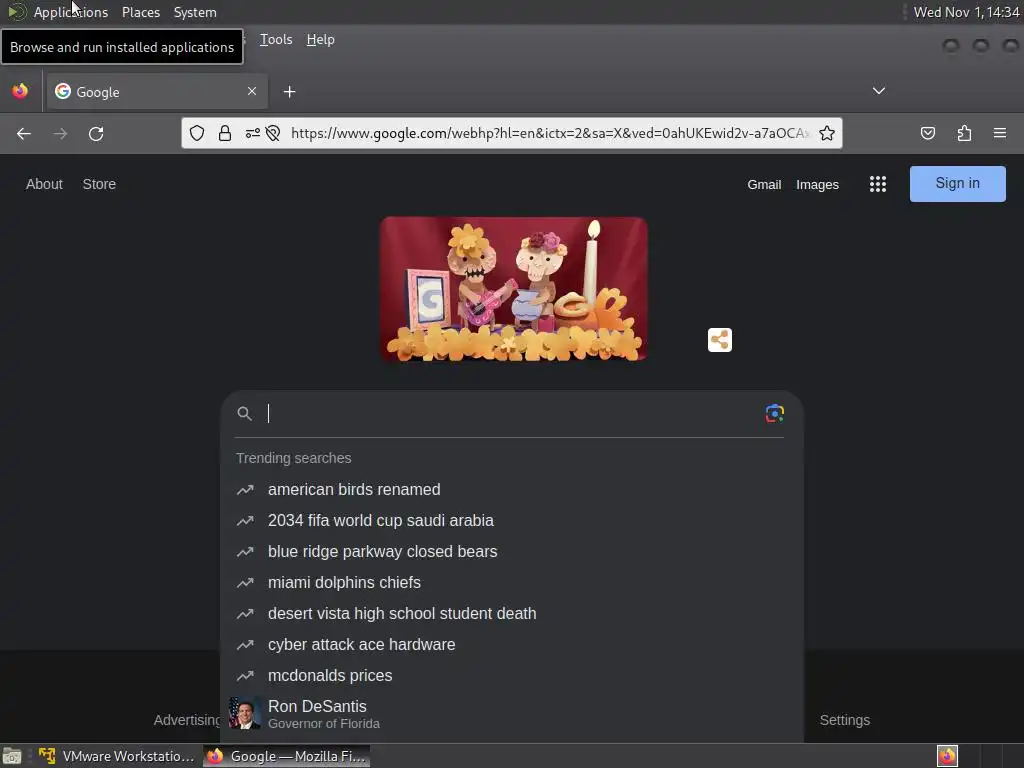Select 'miami dolphins chiefs' suggestion
This screenshot has width=1024, height=768.
(511, 583)
